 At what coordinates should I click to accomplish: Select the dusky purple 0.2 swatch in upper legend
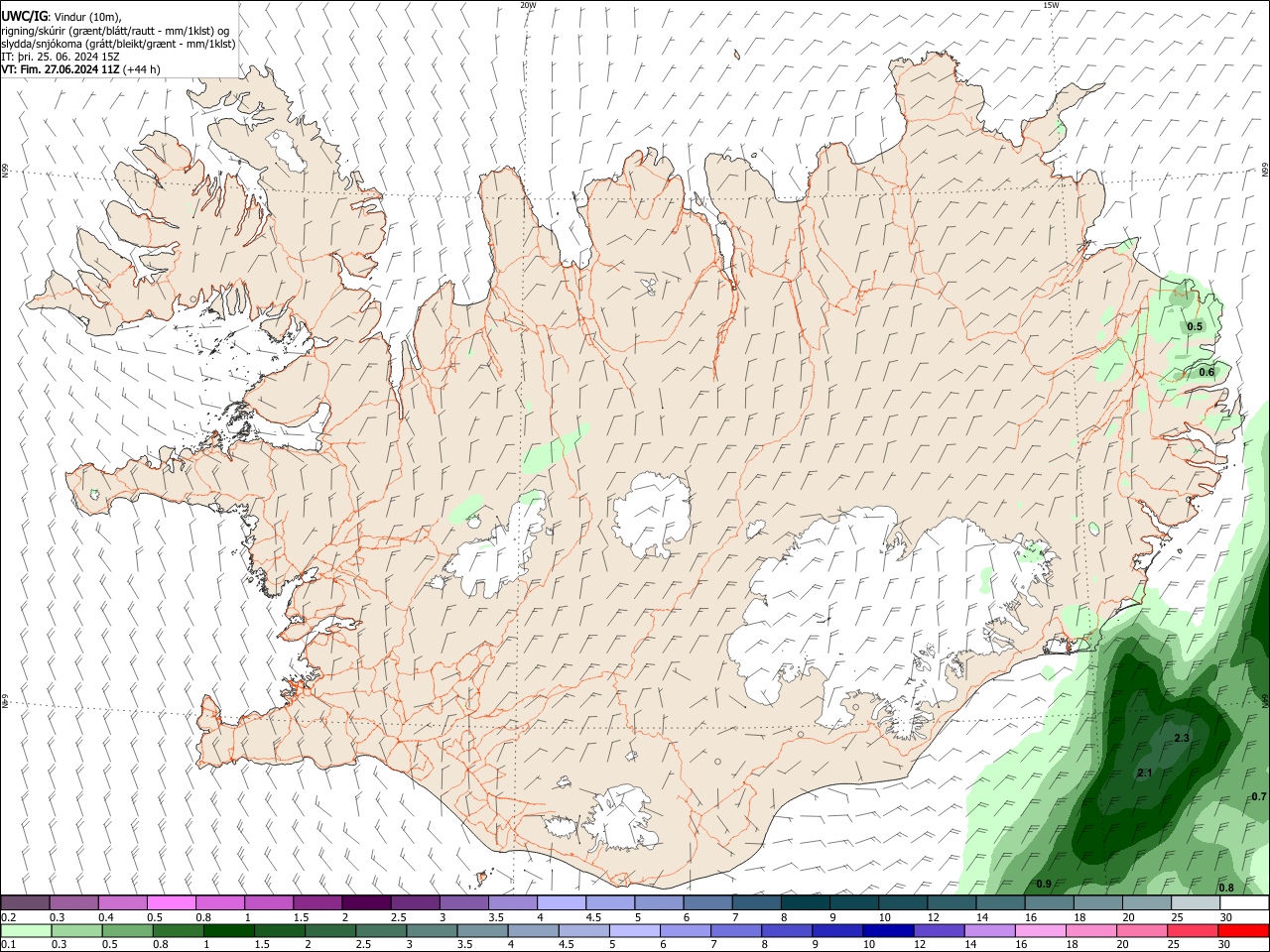(25, 902)
